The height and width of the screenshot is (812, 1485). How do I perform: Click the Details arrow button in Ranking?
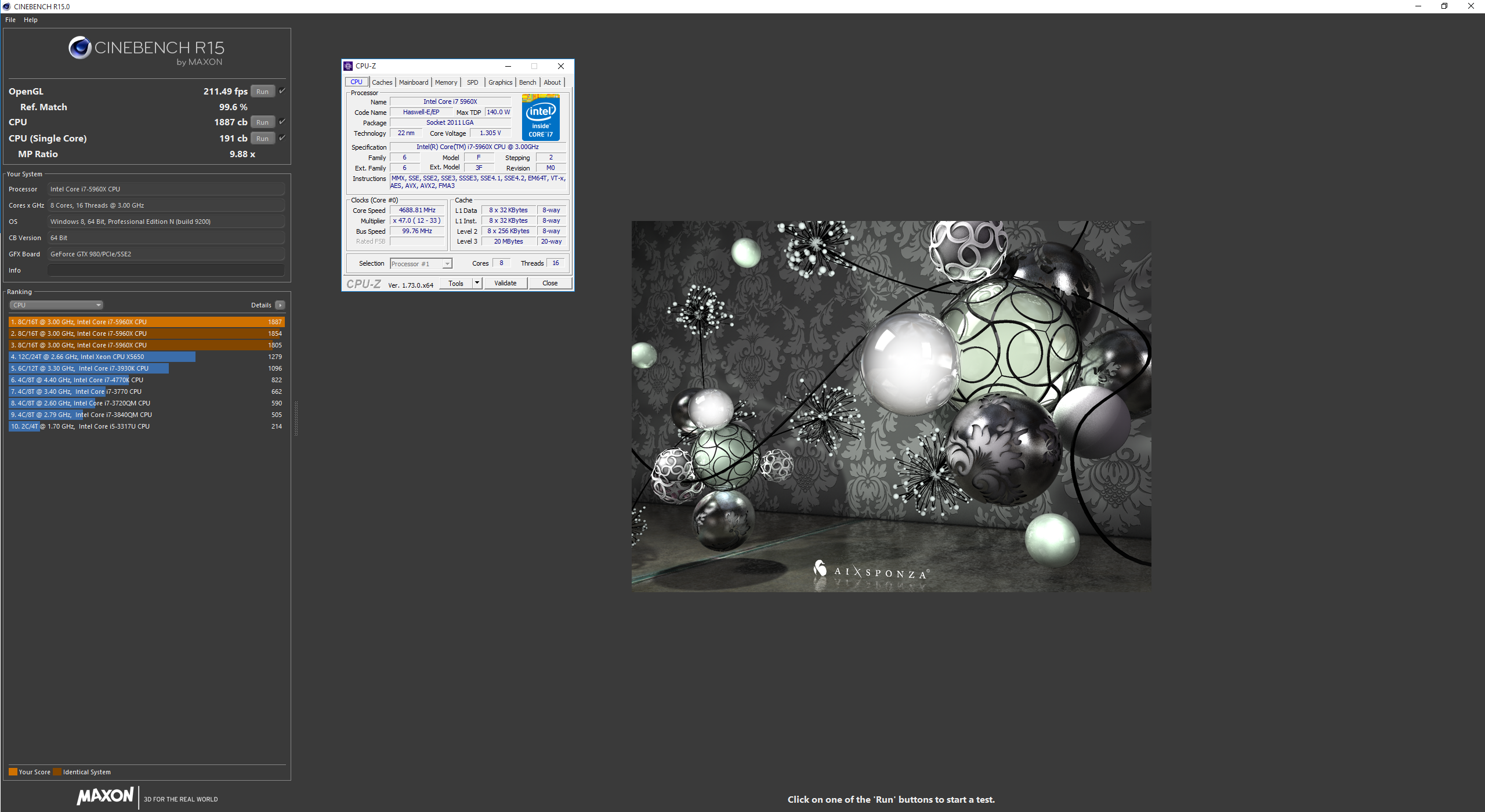[280, 305]
